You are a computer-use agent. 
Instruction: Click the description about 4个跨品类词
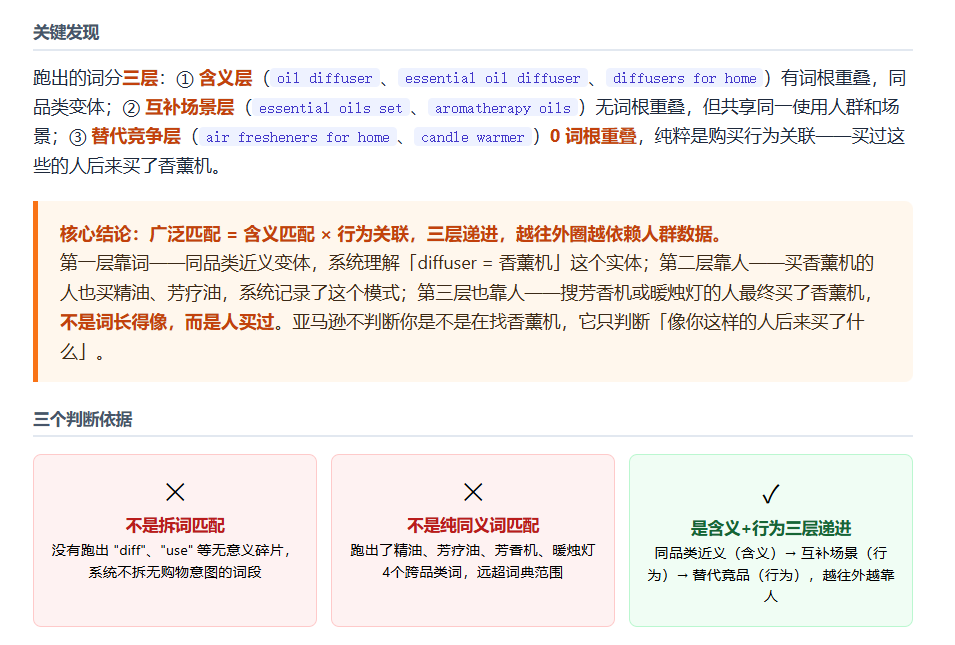coord(473,561)
